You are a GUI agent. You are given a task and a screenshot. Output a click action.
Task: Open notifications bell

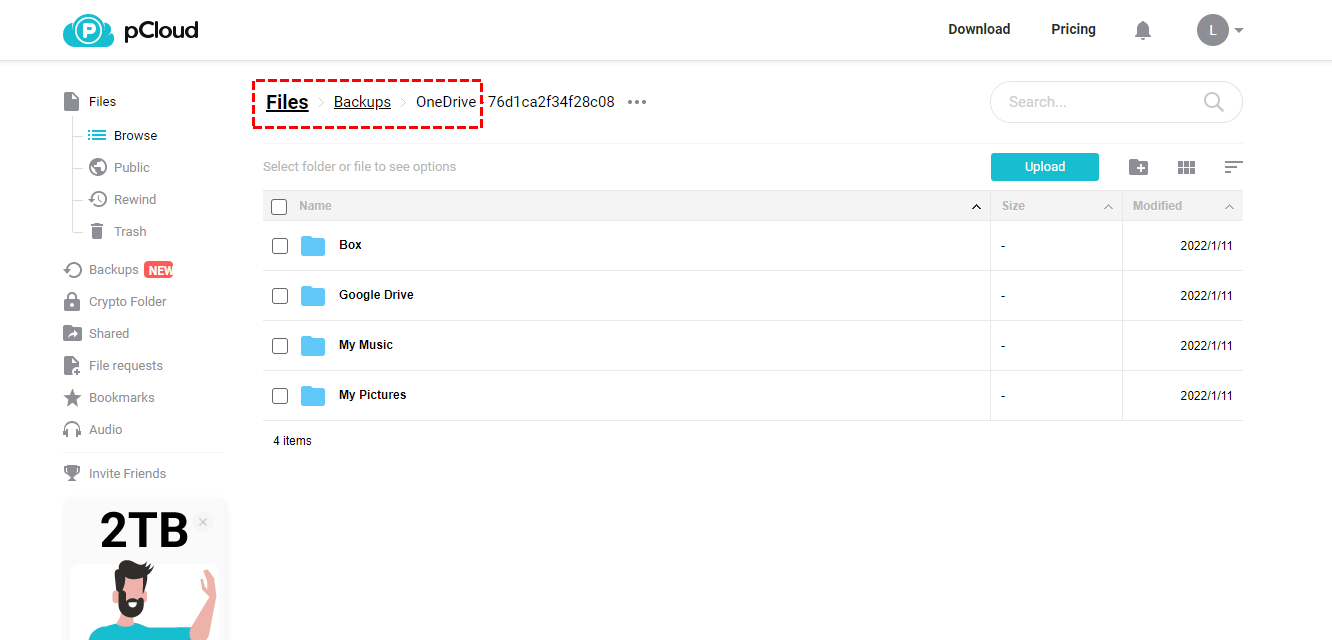point(1143,30)
